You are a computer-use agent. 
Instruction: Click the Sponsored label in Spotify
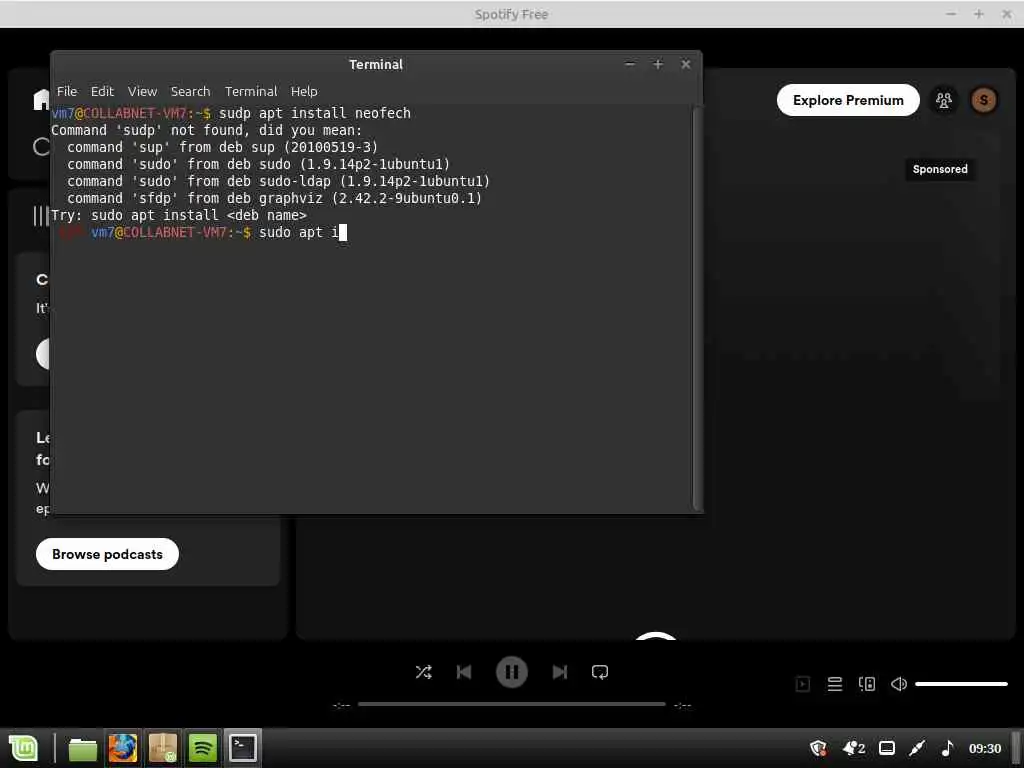(940, 169)
